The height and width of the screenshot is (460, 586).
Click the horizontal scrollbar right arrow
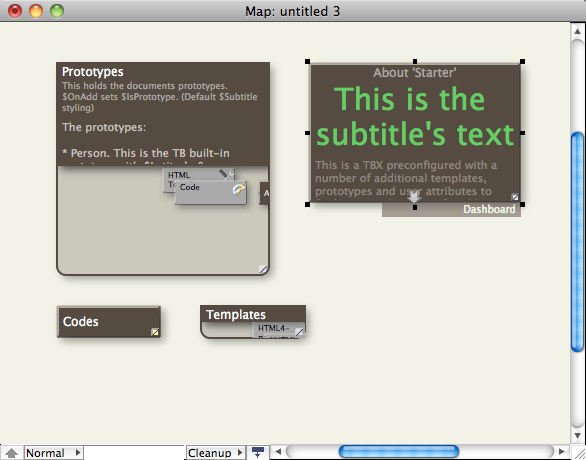pyautogui.click(x=562, y=452)
